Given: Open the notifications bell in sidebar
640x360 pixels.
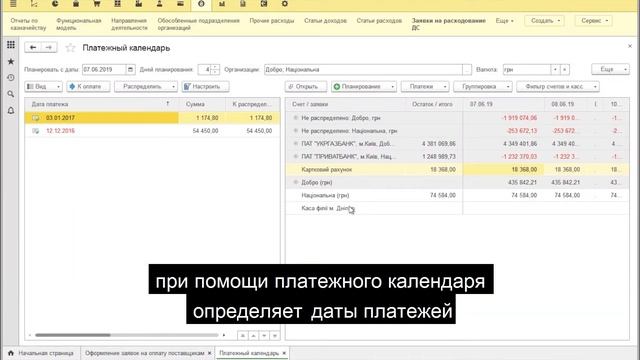Looking at the screenshot, I should click(11, 111).
